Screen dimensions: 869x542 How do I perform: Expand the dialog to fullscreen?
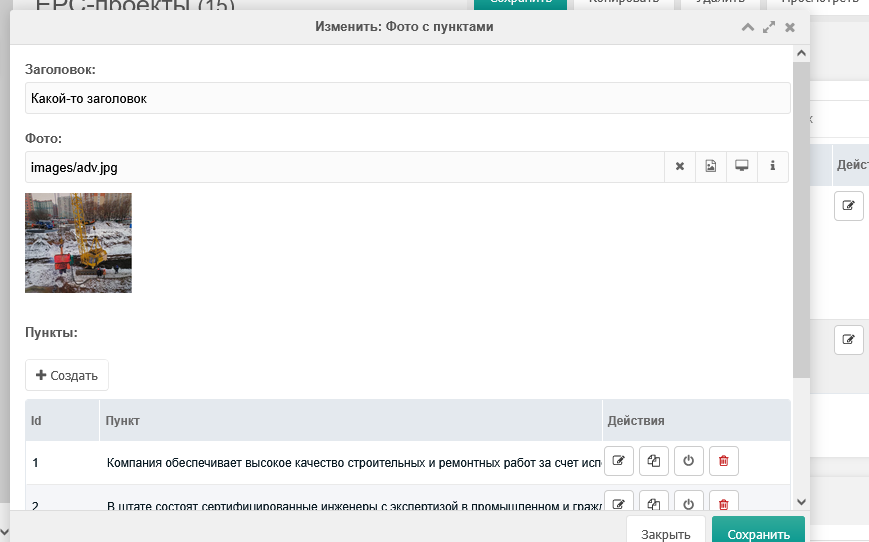click(x=769, y=27)
